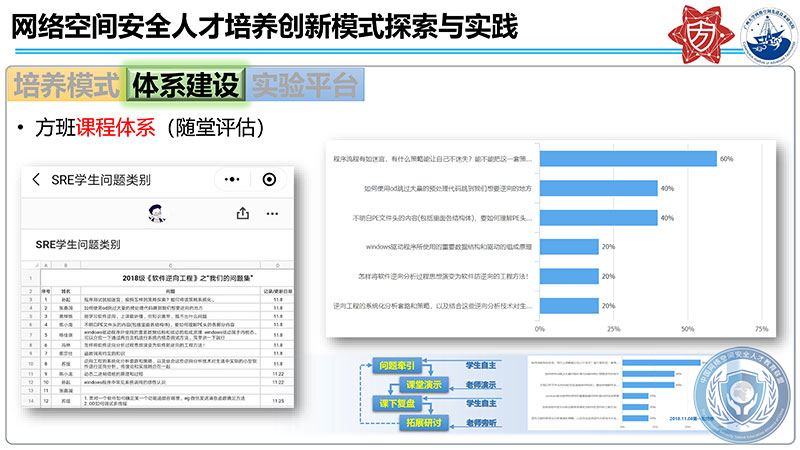The height and width of the screenshot is (450, 800).
Task: Click the red 课程体系 text in the bullet
Action: 116,128
